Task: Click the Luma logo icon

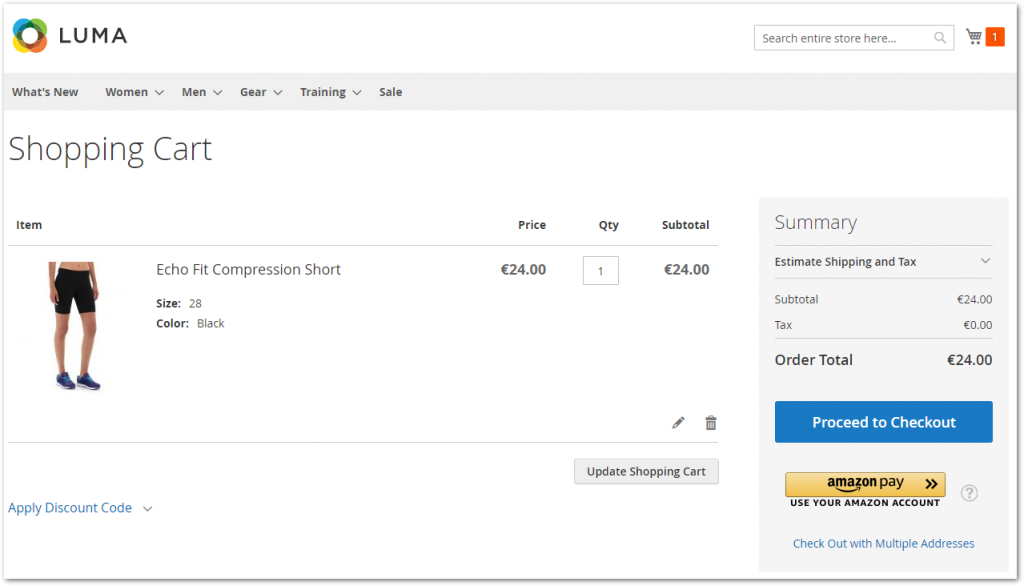Action: point(30,35)
